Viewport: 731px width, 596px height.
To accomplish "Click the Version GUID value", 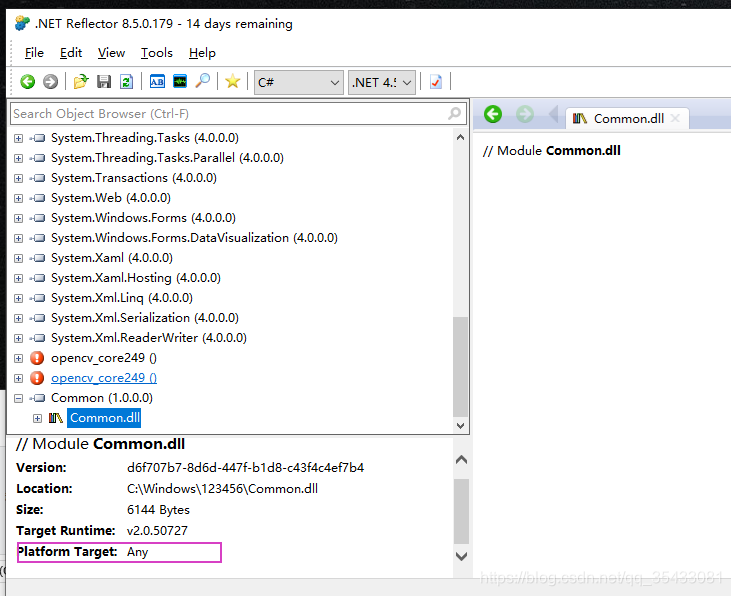I will (x=245, y=467).
